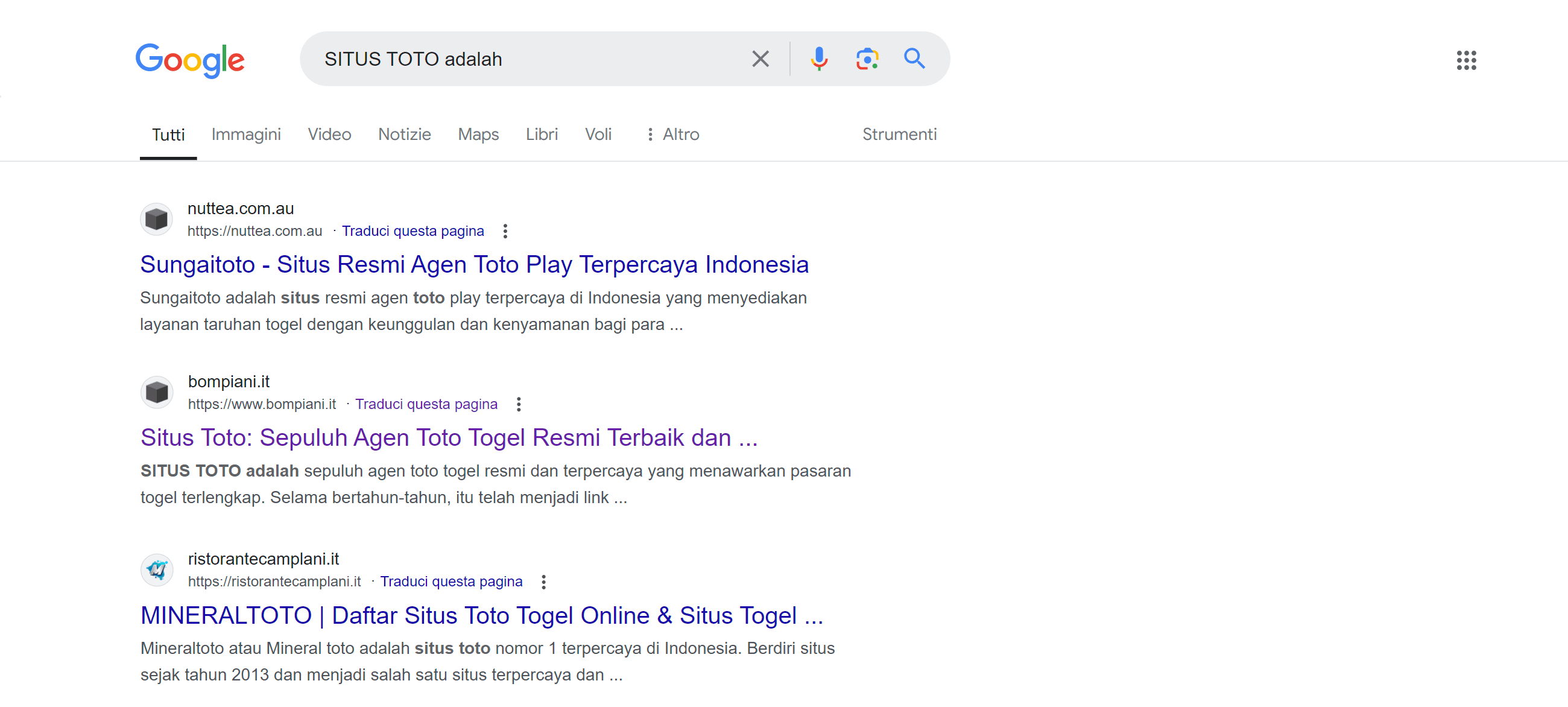Click the https://www.bompiani.it URL text
The height and width of the screenshot is (707, 1568).
(262, 404)
